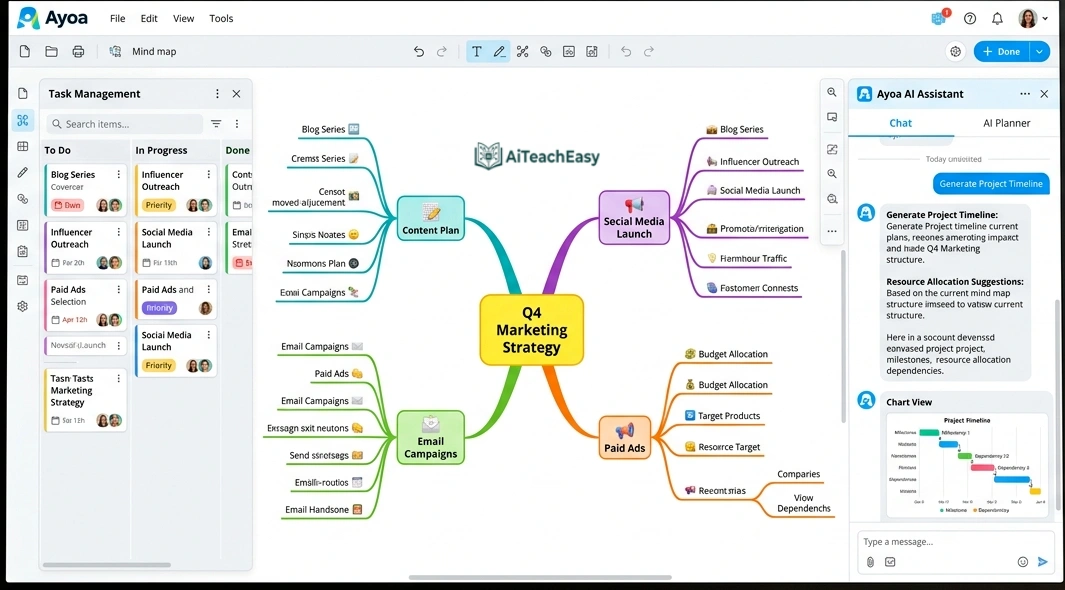Switch to the AI Planner tab
The width and height of the screenshot is (1065, 590).
click(x=1006, y=123)
